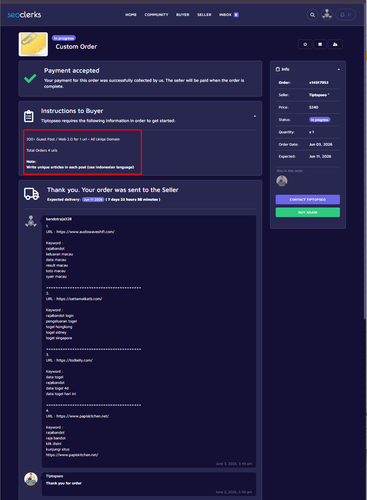
Task: Open the COMMUNITY menu
Action: pos(156,15)
